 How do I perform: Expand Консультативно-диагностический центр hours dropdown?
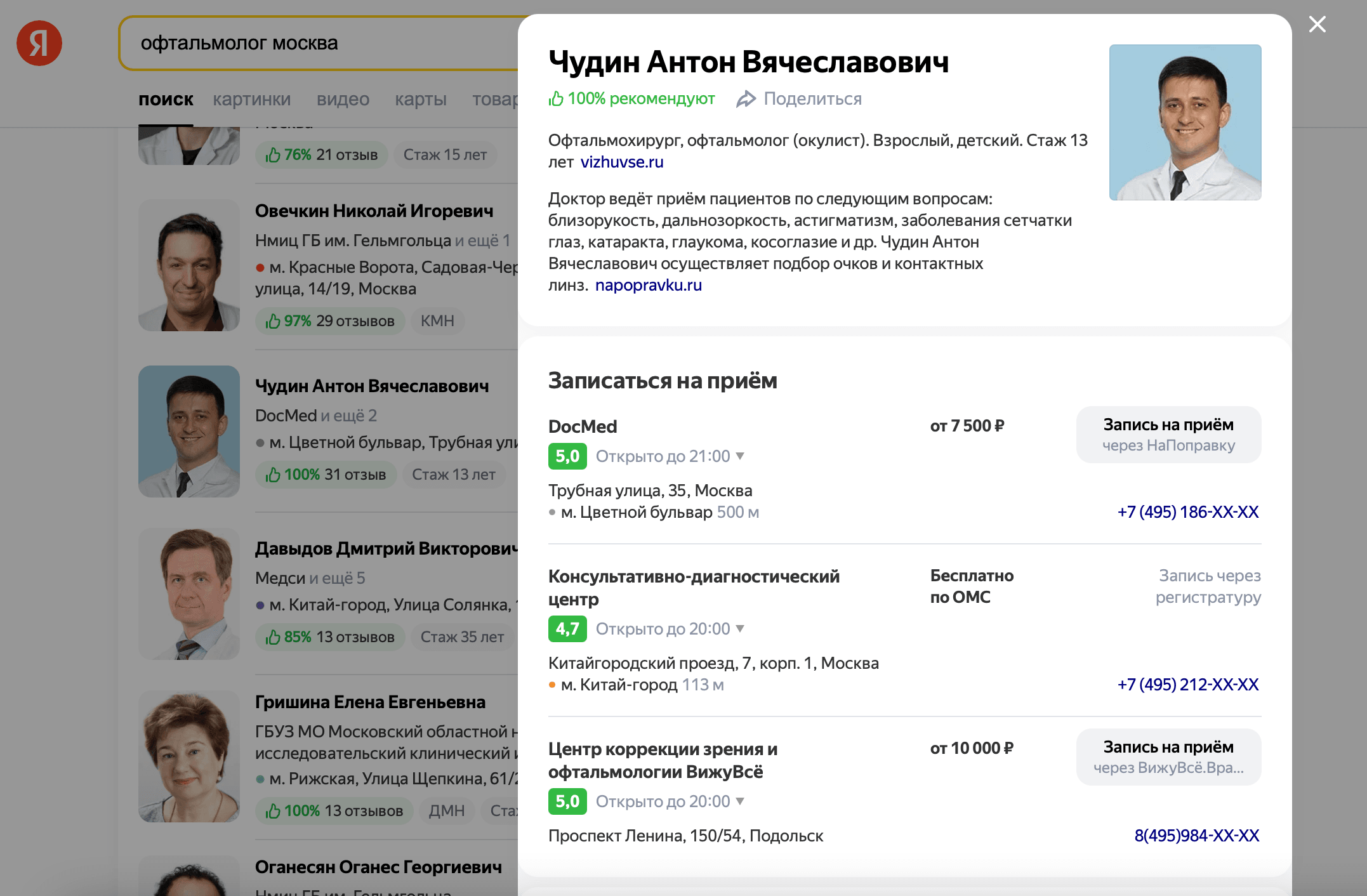pos(740,629)
